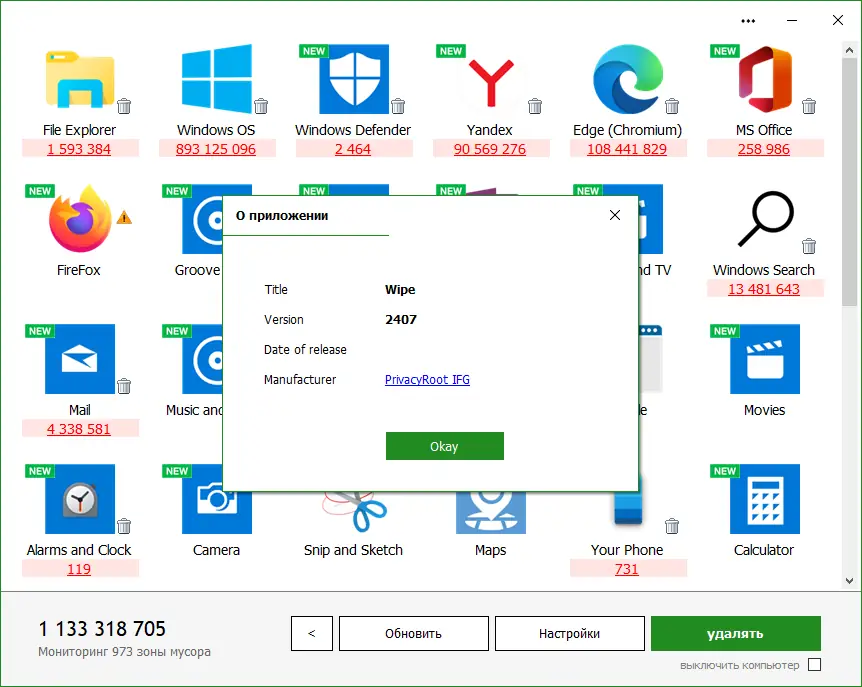Select the Windows Search magnifier icon
Screen dimensions: 862x687
tap(765, 219)
